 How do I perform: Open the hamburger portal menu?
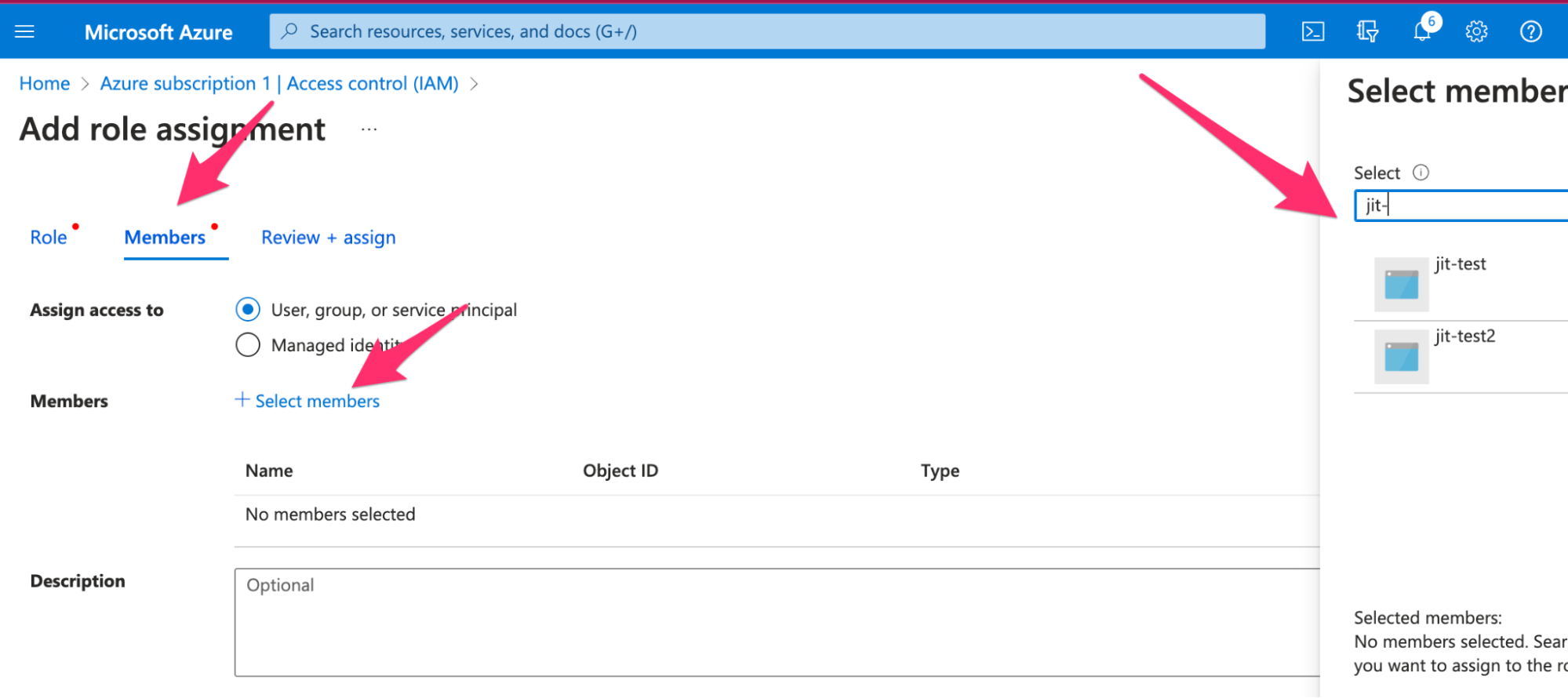(25, 31)
